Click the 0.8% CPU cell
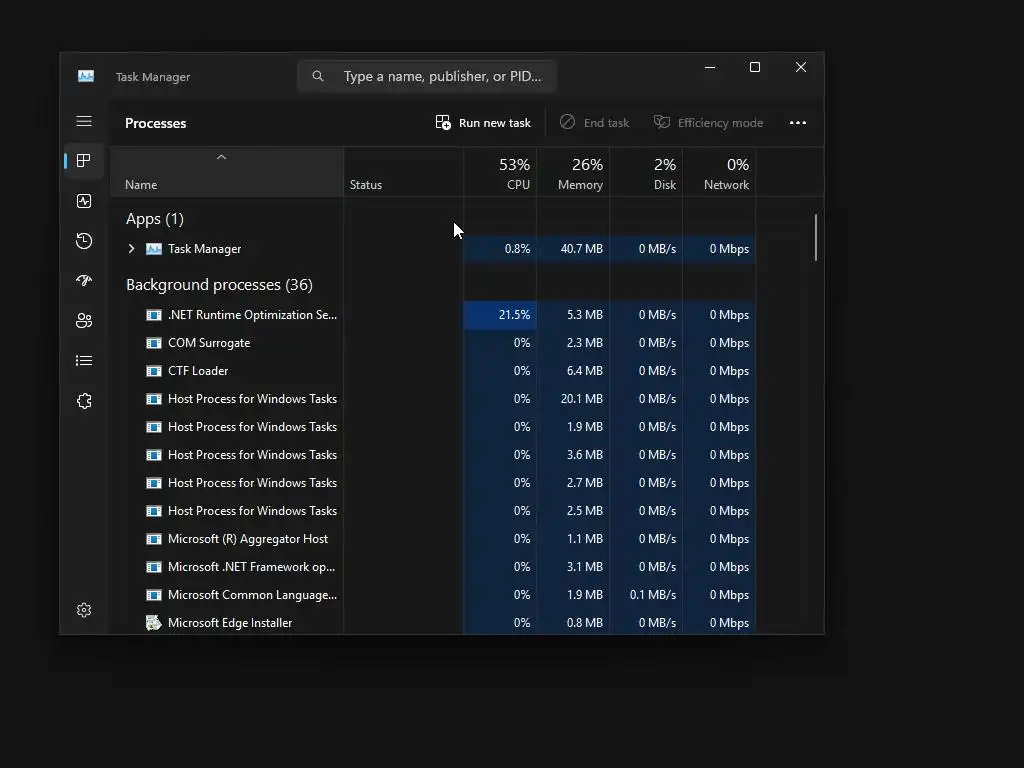Viewport: 1024px width, 768px height. click(x=500, y=249)
